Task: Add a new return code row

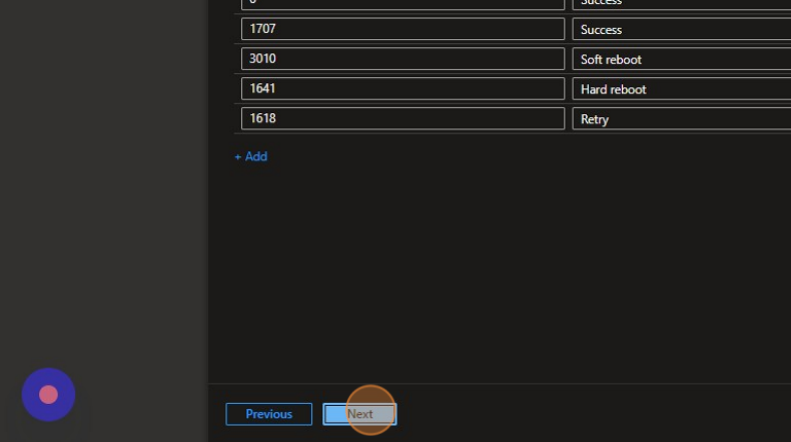Action: click(x=251, y=157)
